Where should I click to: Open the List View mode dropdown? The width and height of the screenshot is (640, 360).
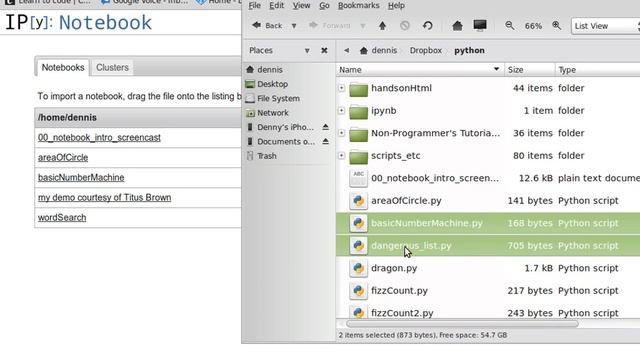pyautogui.click(x=605, y=26)
